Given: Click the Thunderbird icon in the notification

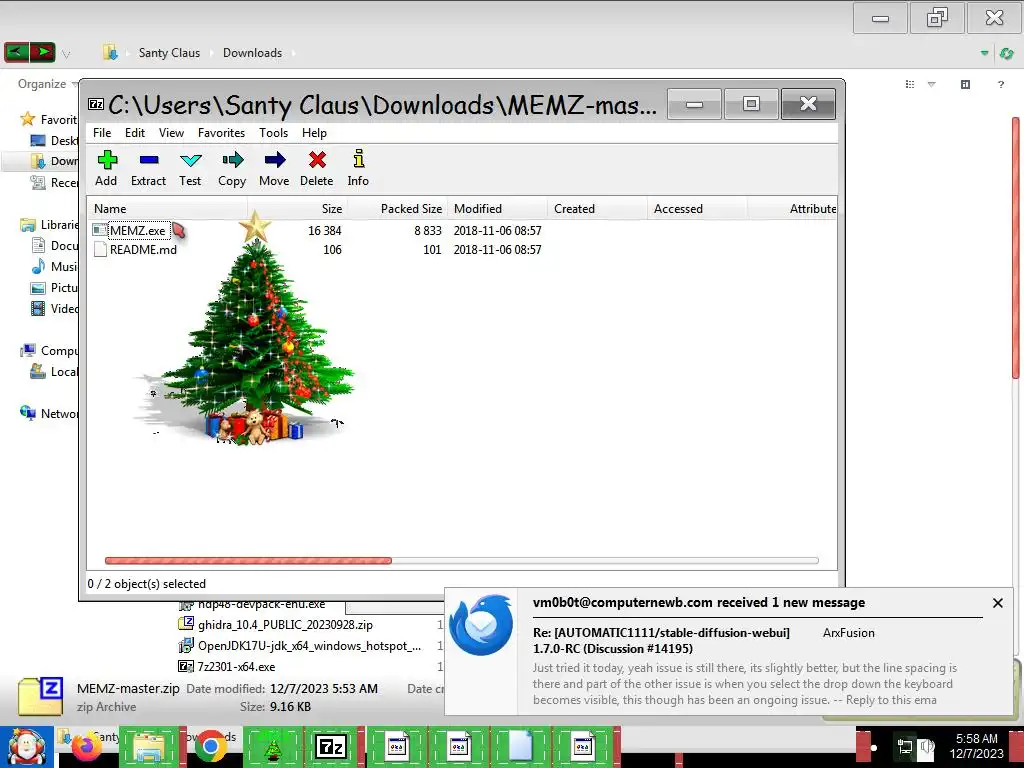Looking at the screenshot, I should point(481,625).
